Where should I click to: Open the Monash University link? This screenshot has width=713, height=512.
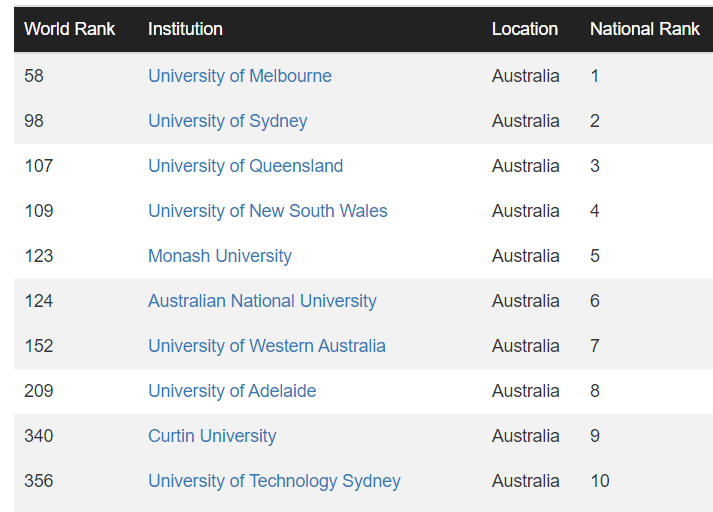point(220,256)
